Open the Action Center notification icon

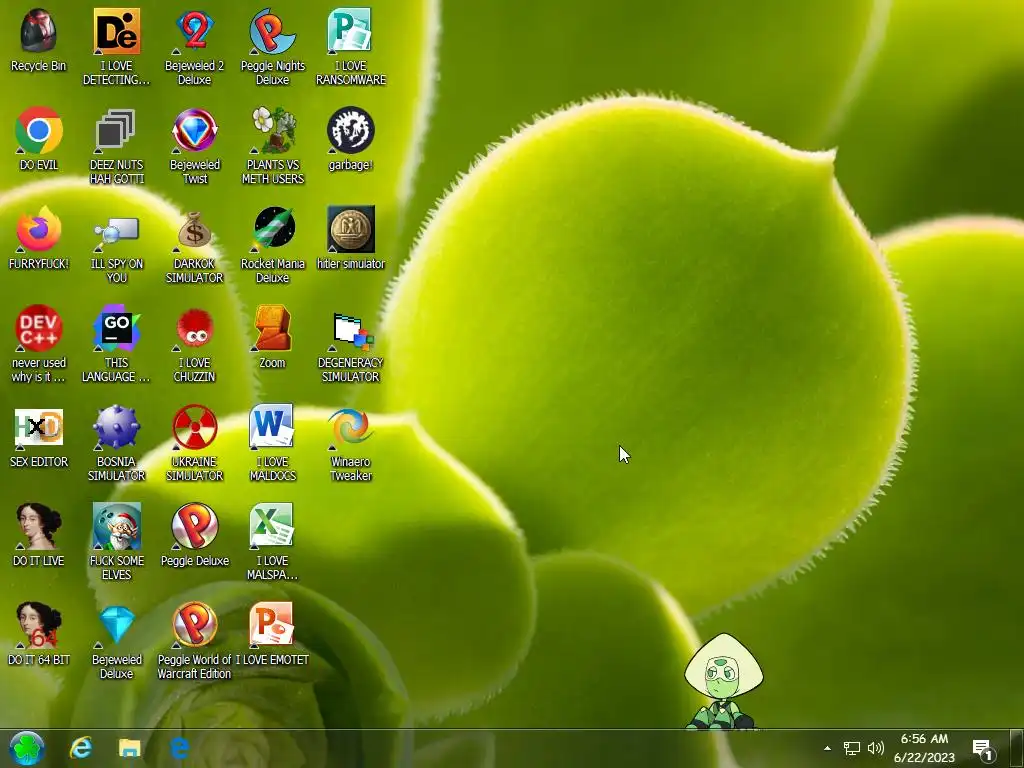point(983,748)
